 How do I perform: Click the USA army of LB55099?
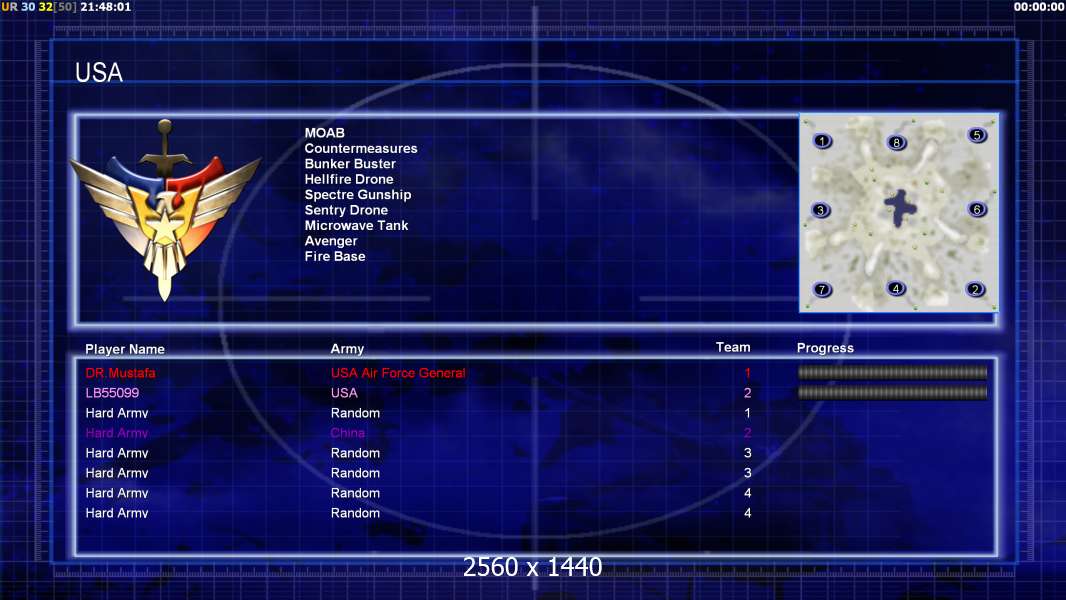[344, 393]
